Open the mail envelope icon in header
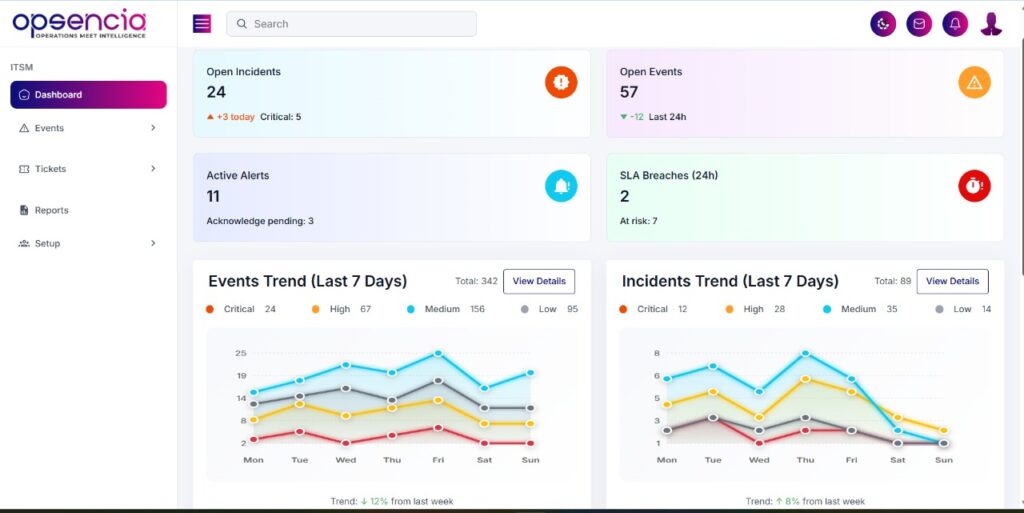1024x513 pixels. click(919, 24)
